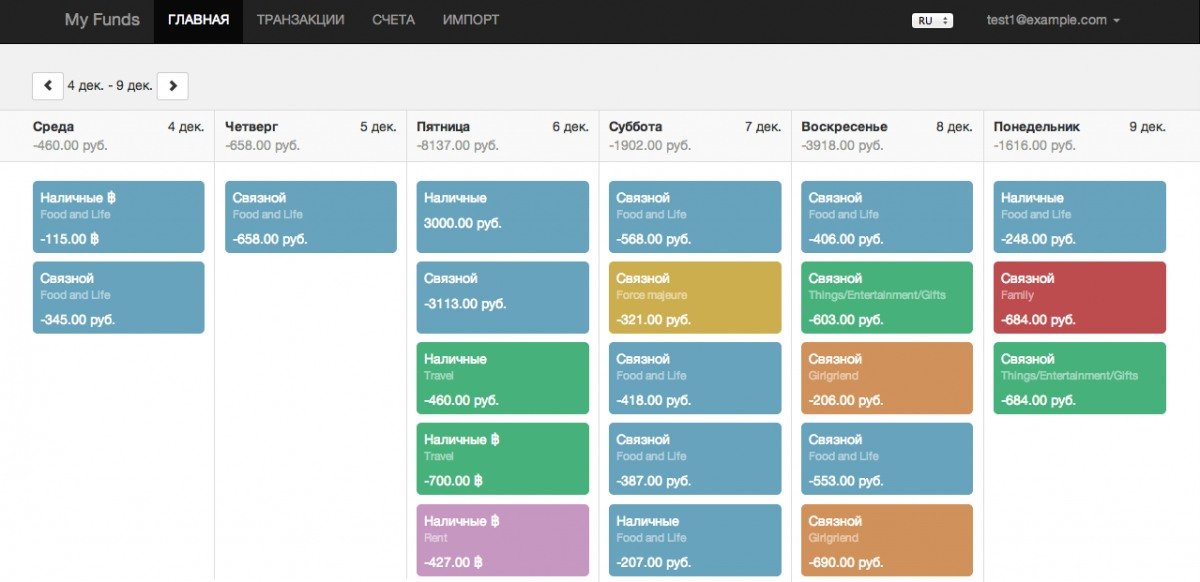The width and height of the screenshot is (1200, 582).
Task: Click the 9 дек. date label
Action: [1147, 127]
